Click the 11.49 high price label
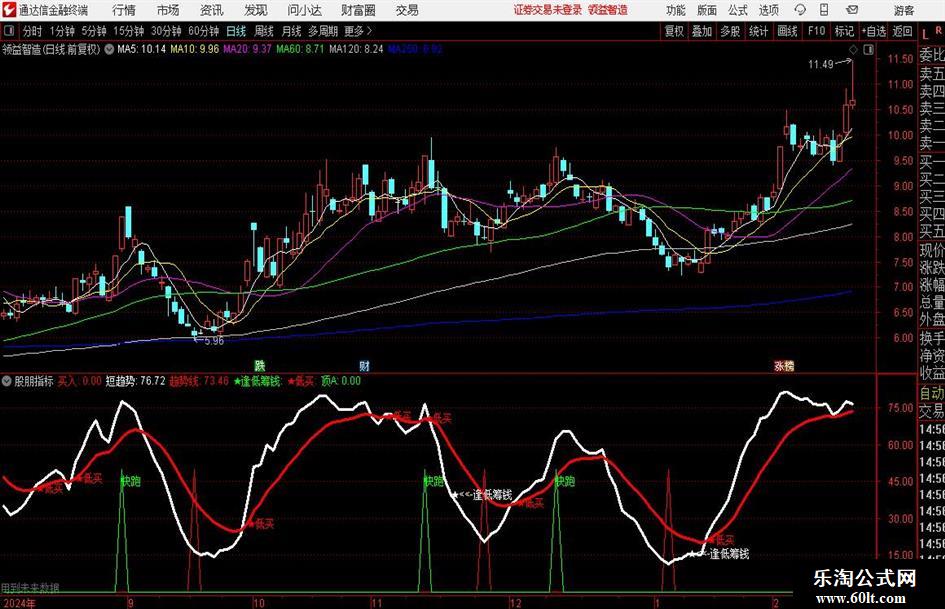Viewport: 945px width, 609px height. point(821,64)
